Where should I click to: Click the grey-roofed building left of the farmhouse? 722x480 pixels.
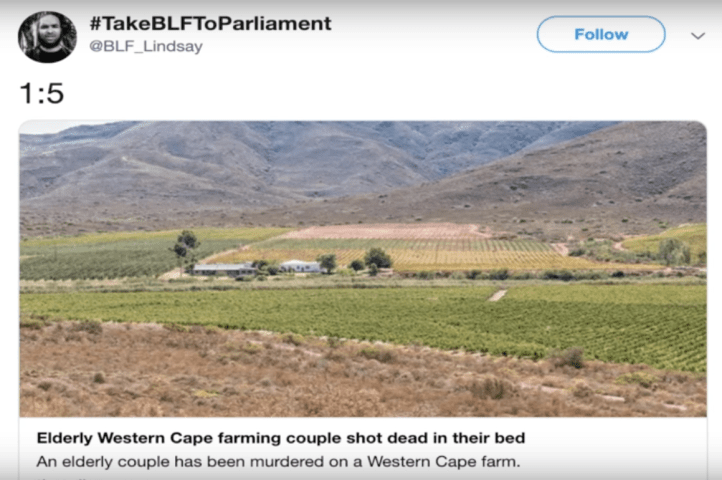point(224,269)
